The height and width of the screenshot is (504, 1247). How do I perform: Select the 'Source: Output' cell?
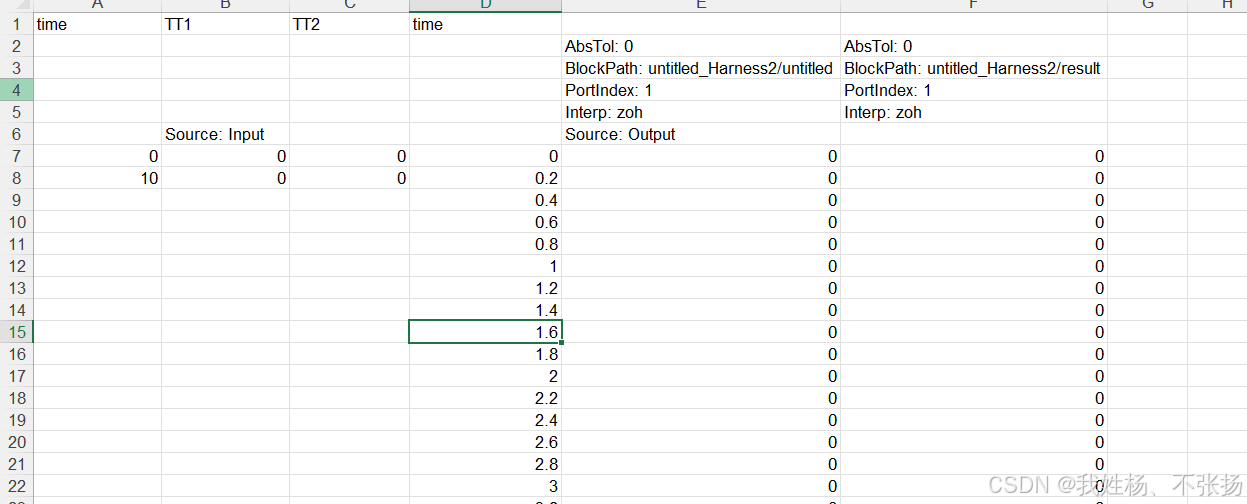(701, 134)
